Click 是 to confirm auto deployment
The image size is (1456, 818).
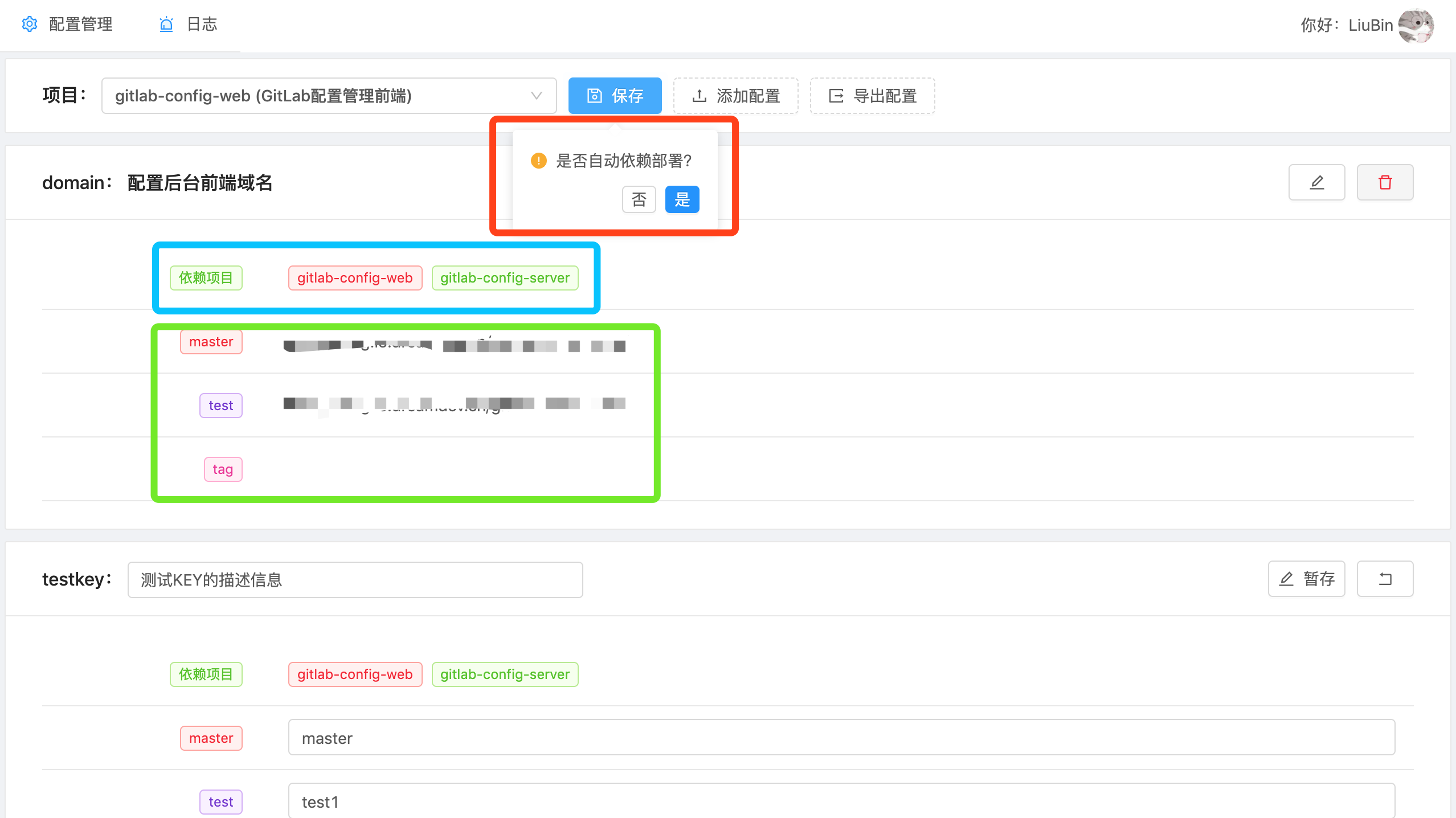click(682, 199)
